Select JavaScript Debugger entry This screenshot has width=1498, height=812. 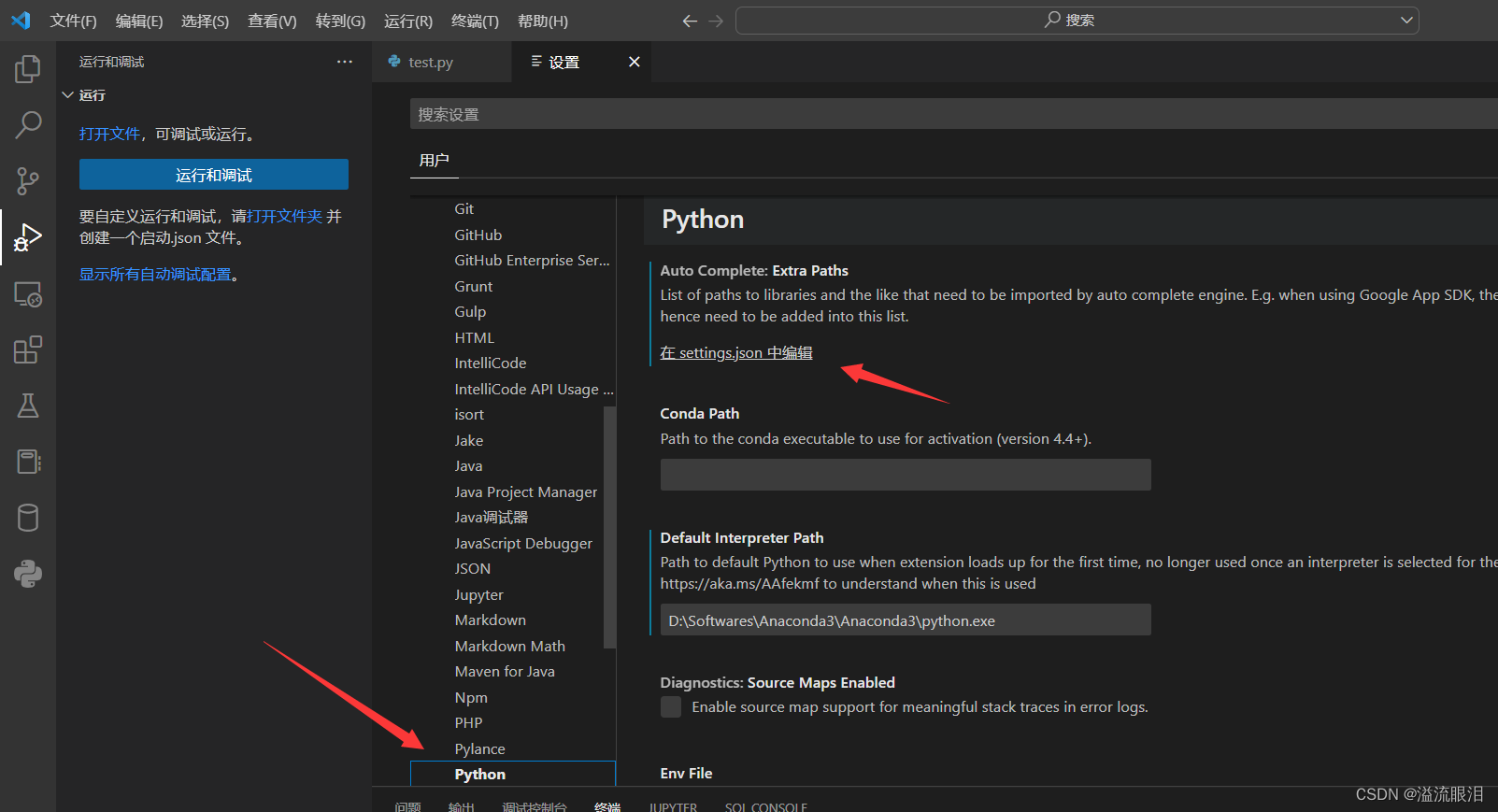[x=523, y=543]
